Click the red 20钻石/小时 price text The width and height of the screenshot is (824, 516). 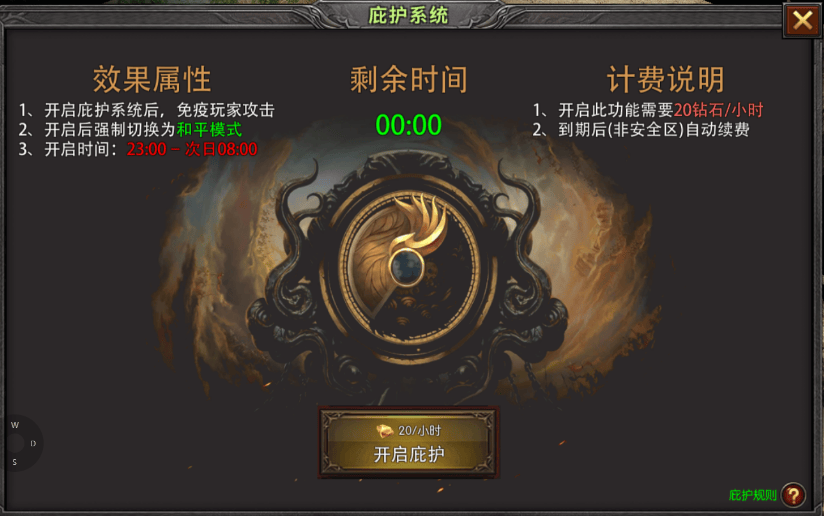718,110
